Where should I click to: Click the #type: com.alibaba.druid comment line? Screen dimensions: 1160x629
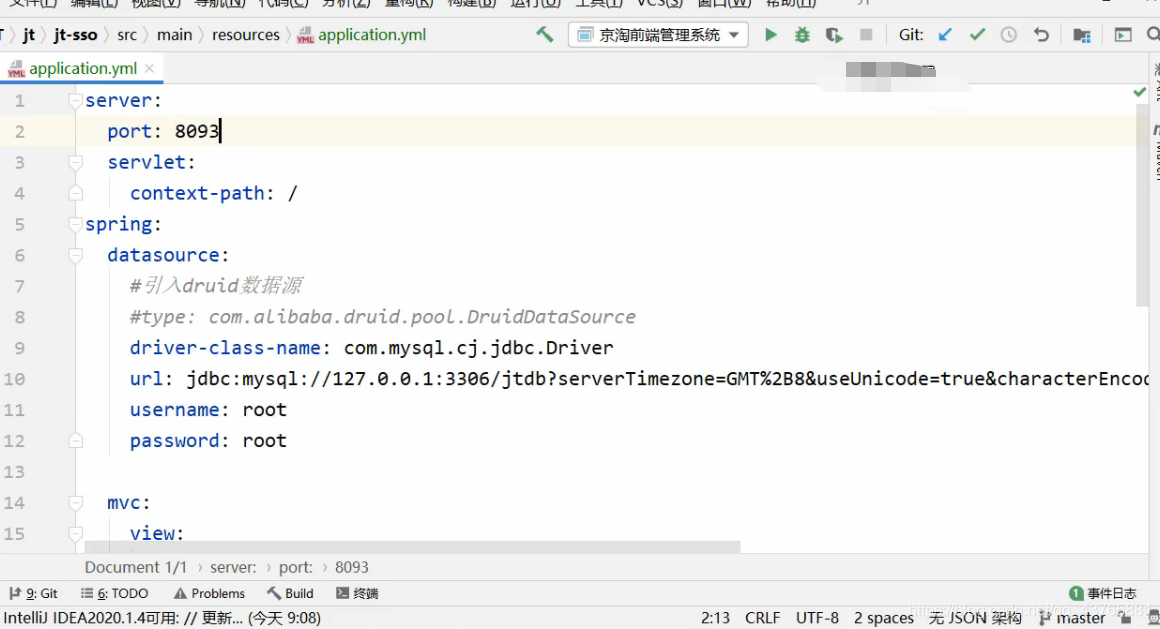(x=382, y=317)
